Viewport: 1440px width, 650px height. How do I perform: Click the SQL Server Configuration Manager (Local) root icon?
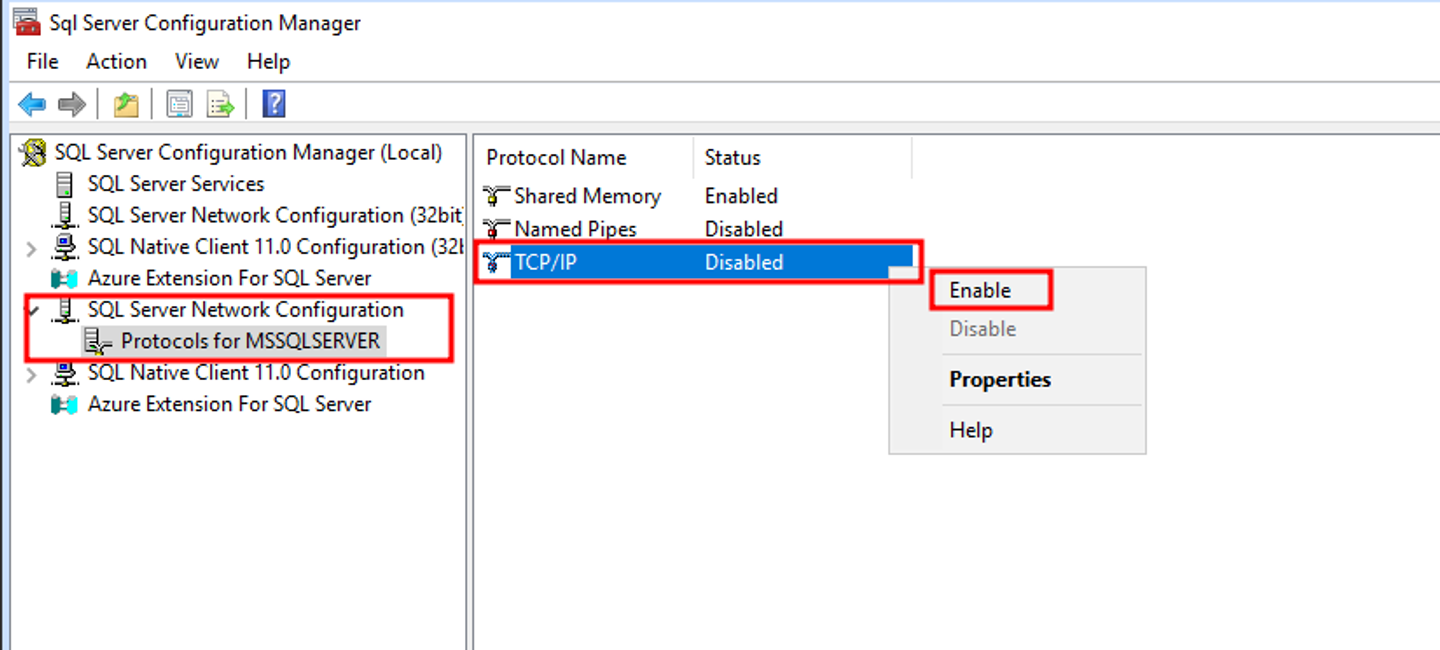click(x=34, y=153)
